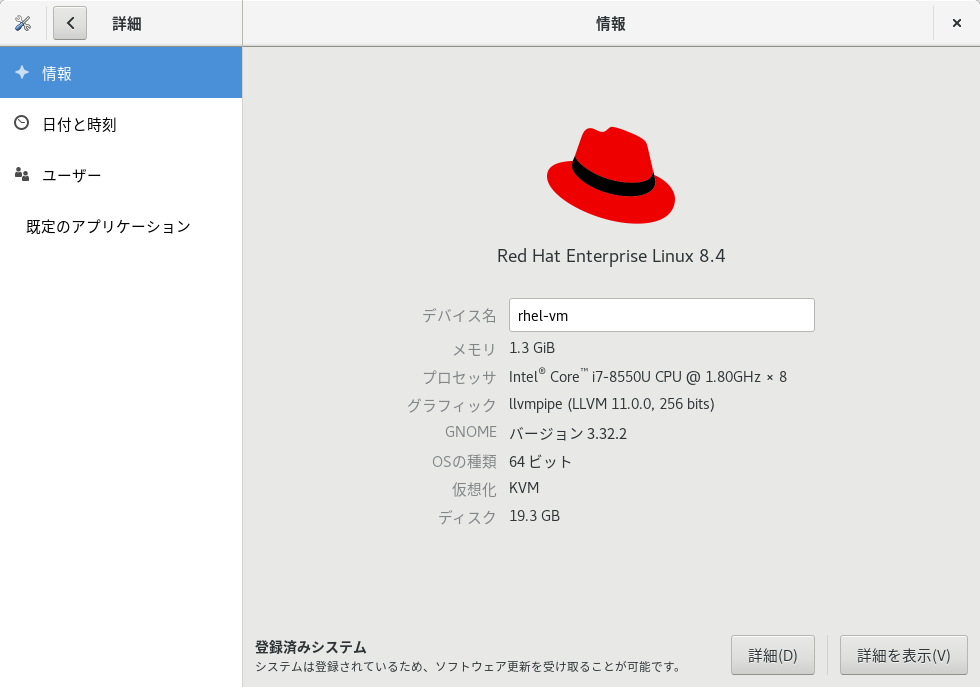Click the Red Hat Enterprise Linux 8.4 title
This screenshot has width=980, height=687.
(610, 256)
